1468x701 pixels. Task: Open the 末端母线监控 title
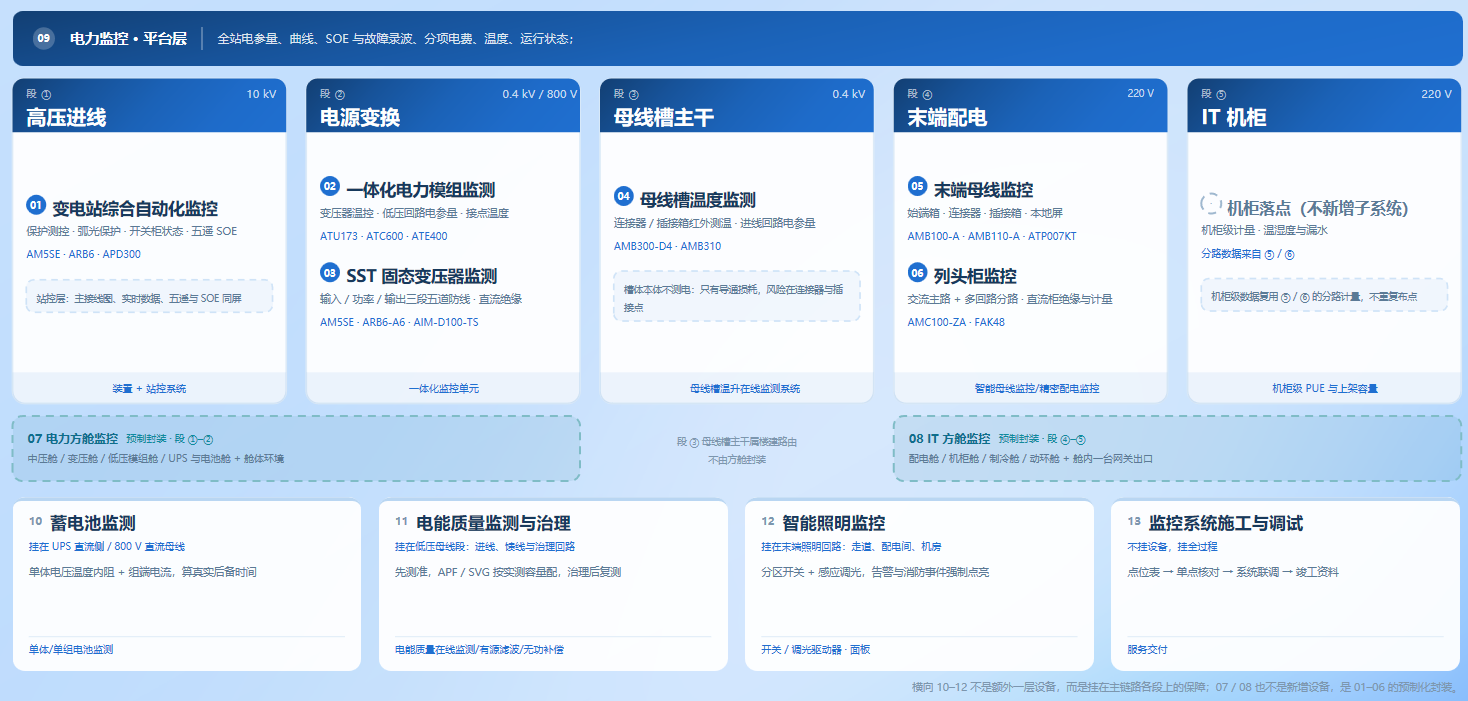tap(983, 190)
